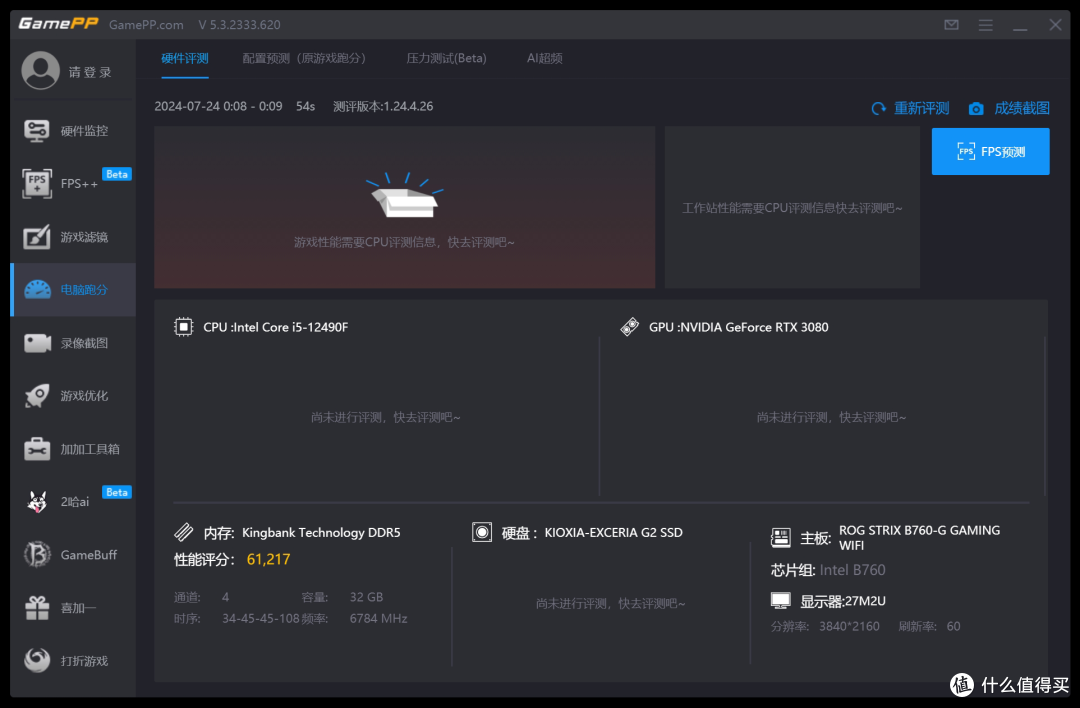Click the GPU card icon
This screenshot has height=708, width=1080.
pos(630,326)
